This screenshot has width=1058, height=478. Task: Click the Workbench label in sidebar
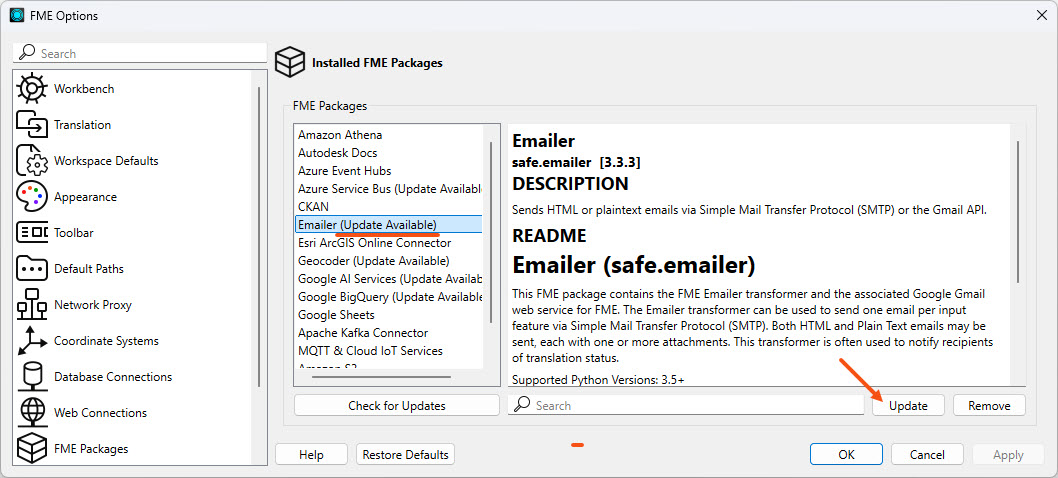(x=84, y=88)
